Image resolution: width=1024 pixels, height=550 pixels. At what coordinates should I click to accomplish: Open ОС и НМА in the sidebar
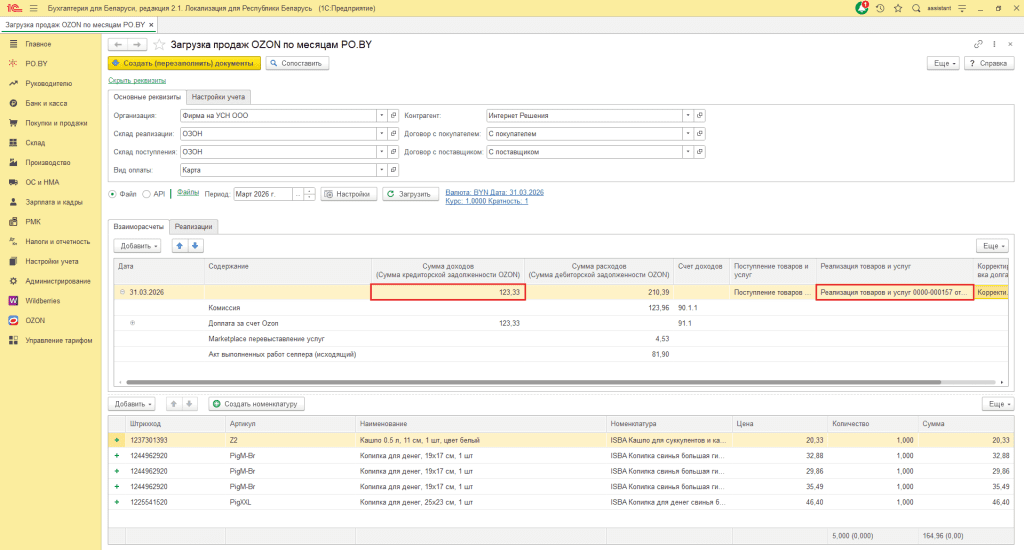point(42,182)
